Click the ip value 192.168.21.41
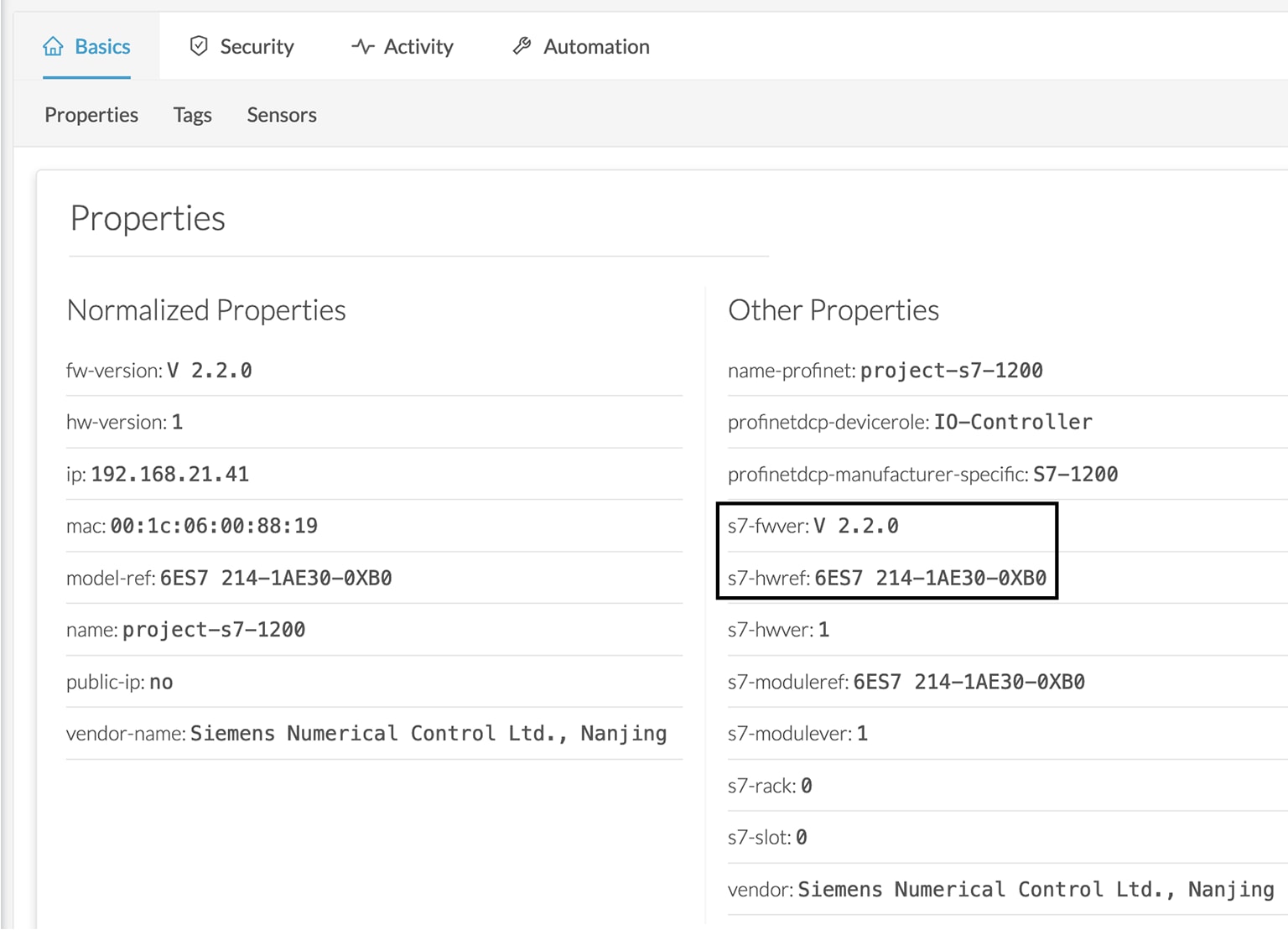Screen dimensions: 1288x930 (x=169, y=475)
